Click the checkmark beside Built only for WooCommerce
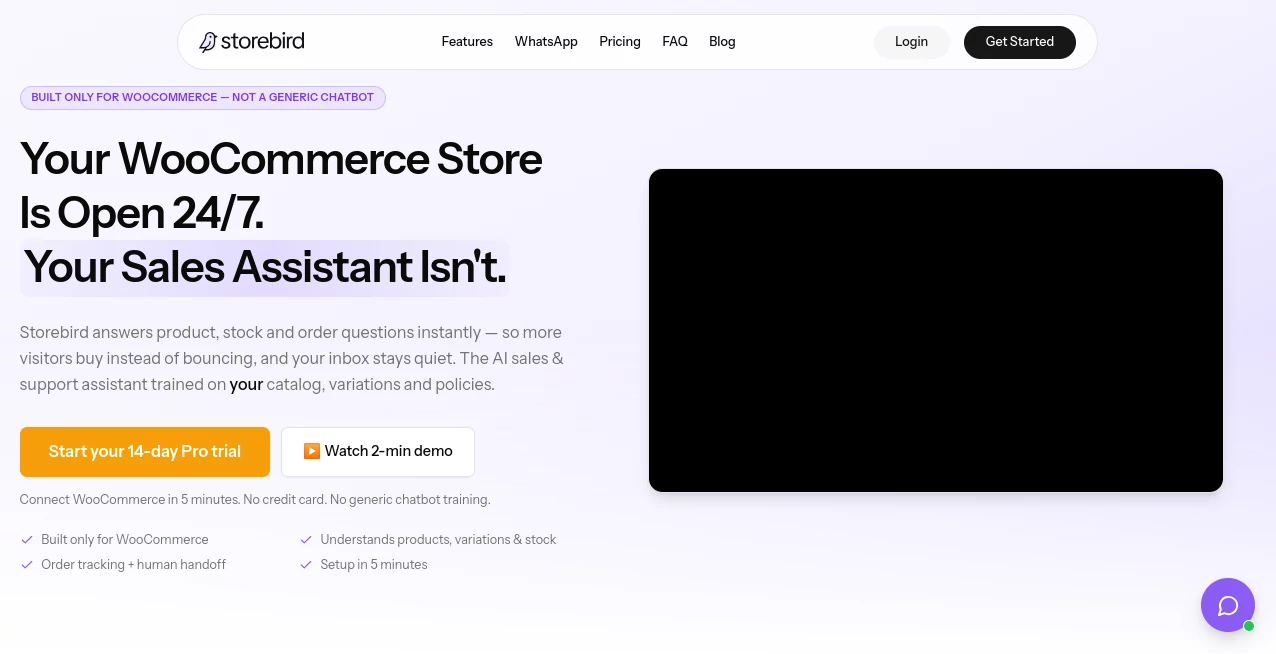Viewport: 1276px width, 654px height. tap(27, 539)
